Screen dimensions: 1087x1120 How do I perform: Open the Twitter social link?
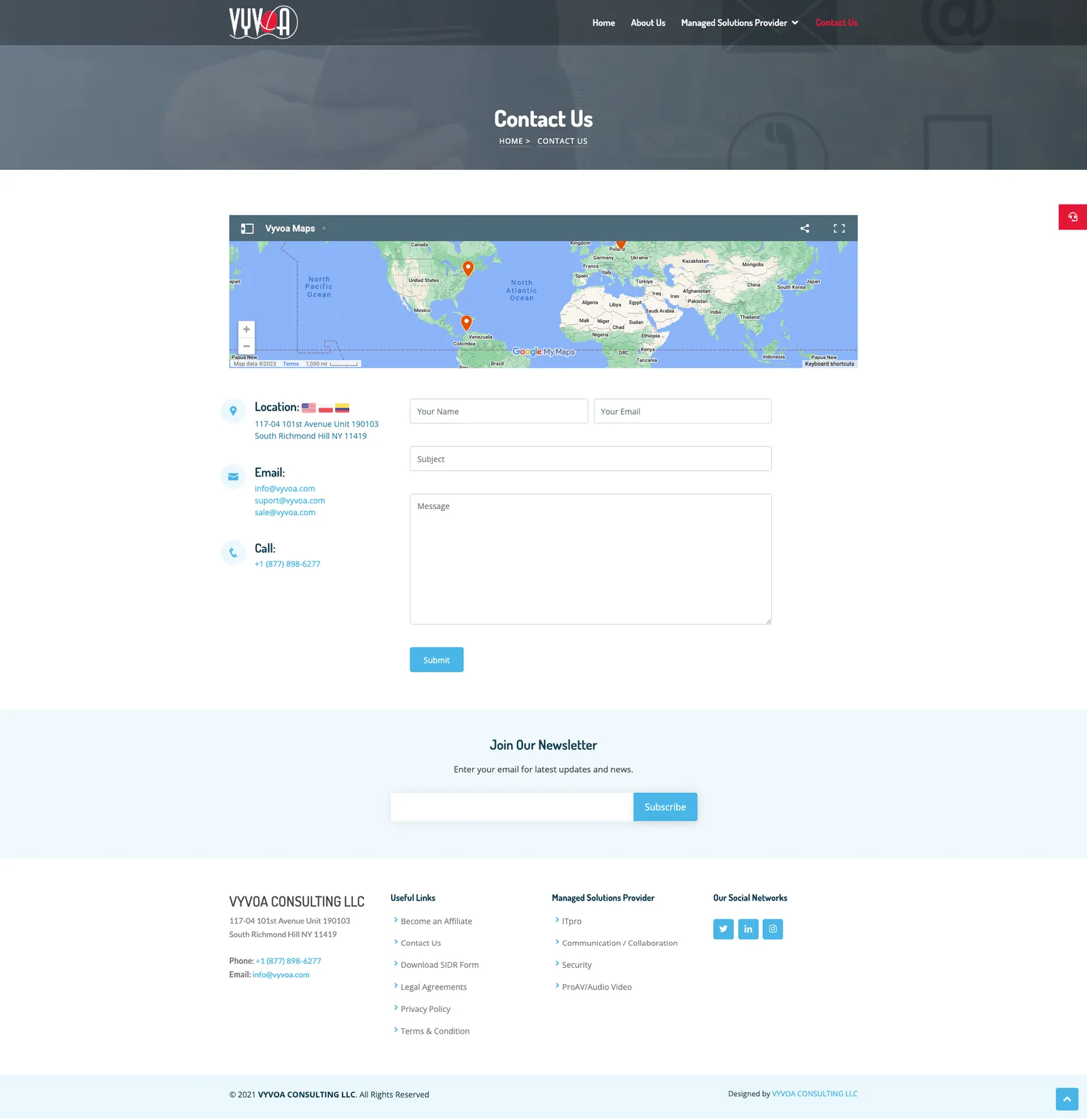coord(724,929)
